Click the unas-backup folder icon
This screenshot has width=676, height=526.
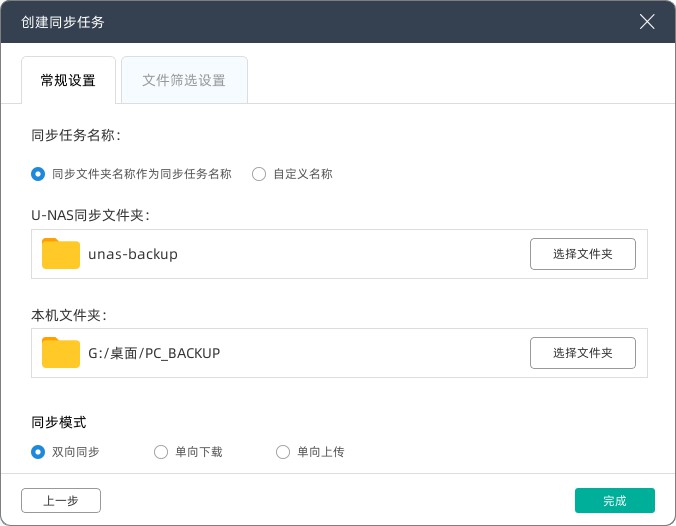pos(61,254)
